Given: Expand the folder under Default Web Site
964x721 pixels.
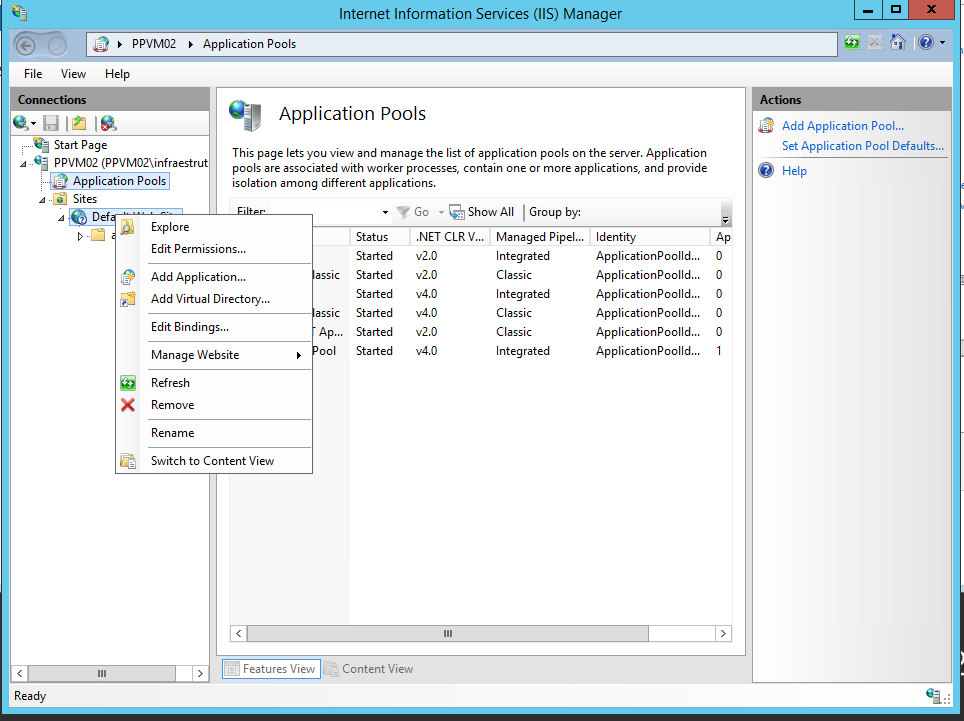Looking at the screenshot, I should (80, 236).
